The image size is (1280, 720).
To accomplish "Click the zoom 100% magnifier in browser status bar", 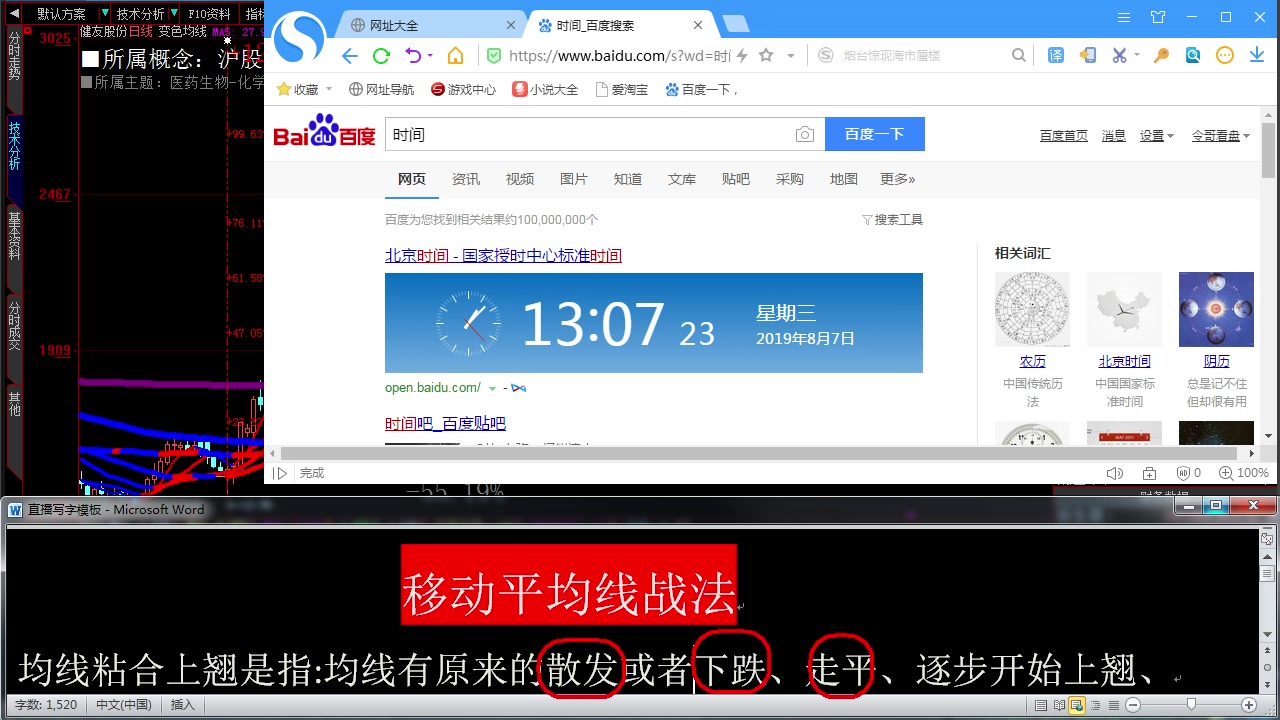I will coord(1243,473).
